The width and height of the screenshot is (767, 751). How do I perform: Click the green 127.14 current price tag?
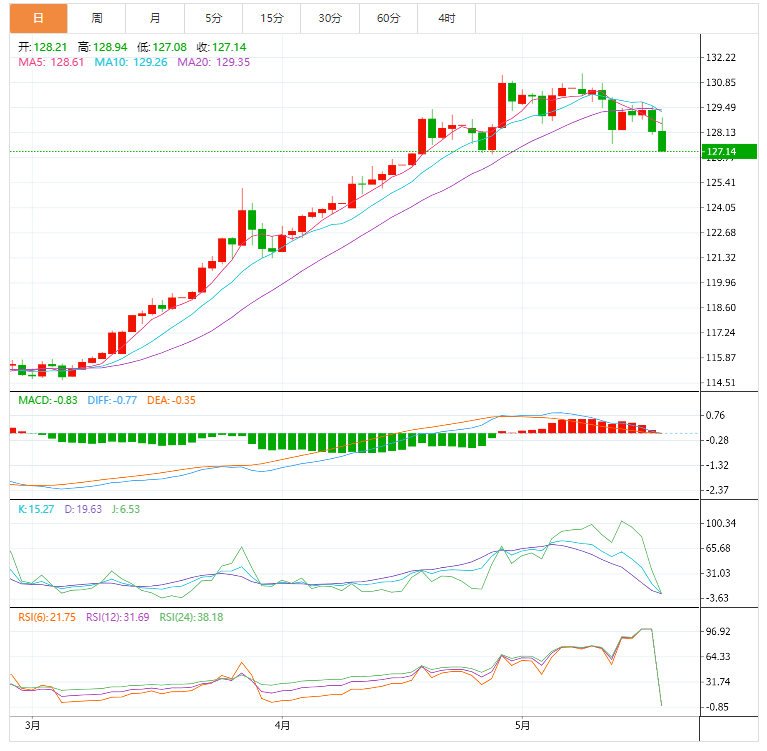(728, 152)
